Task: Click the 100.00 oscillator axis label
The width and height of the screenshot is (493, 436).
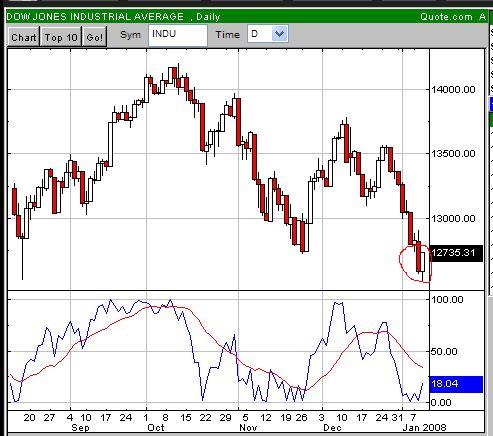Action: (x=447, y=299)
